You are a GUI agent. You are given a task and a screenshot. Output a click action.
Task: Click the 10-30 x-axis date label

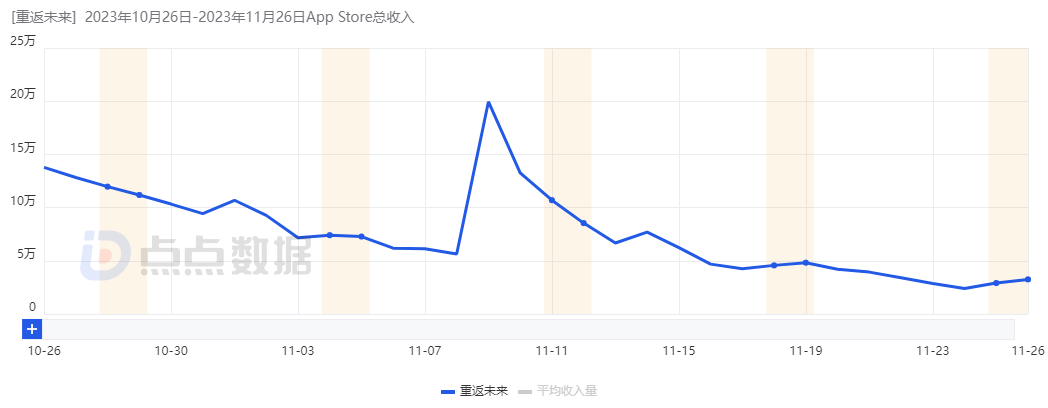pos(172,351)
